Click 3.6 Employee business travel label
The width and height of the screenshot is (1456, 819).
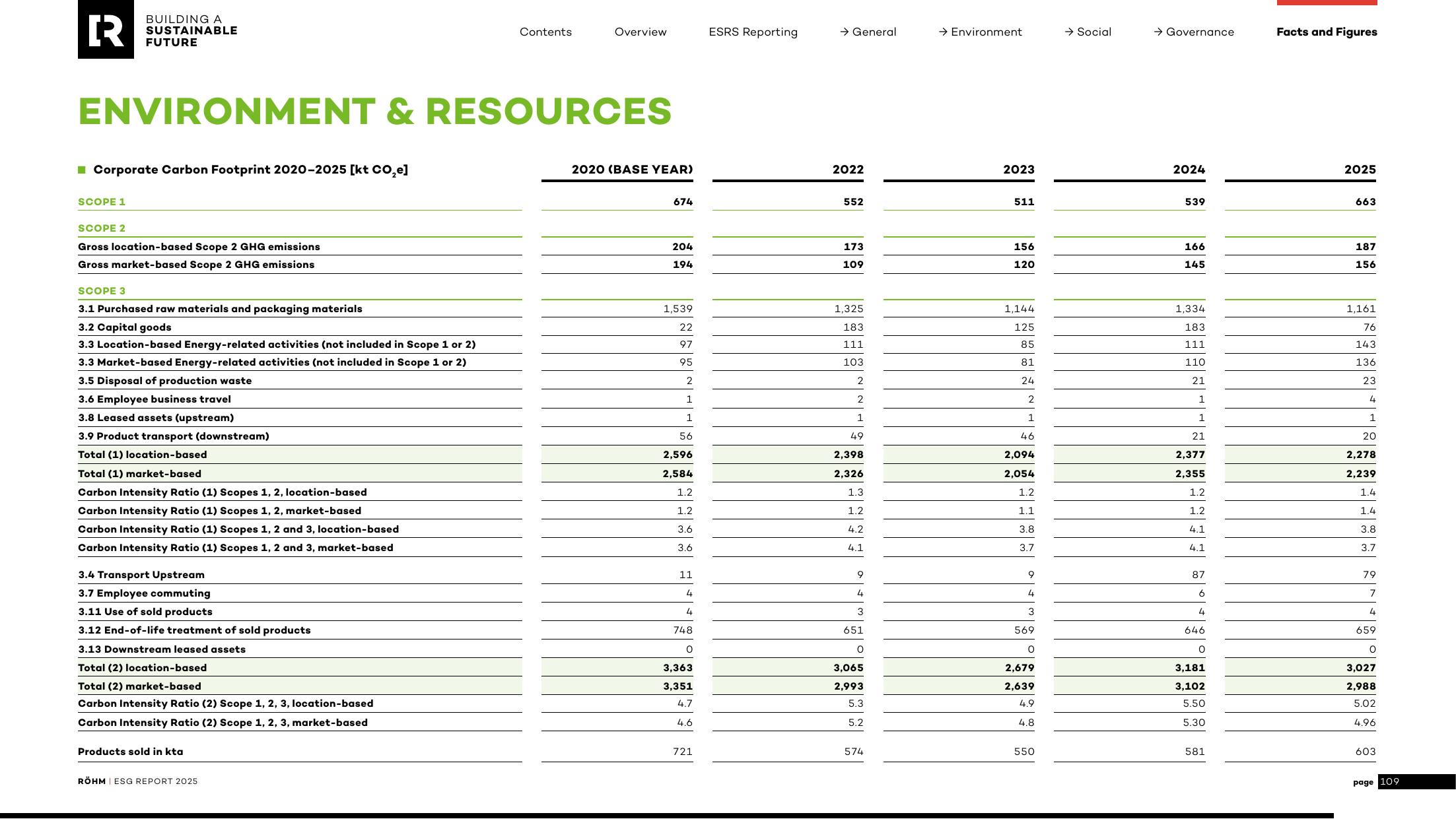pos(155,399)
